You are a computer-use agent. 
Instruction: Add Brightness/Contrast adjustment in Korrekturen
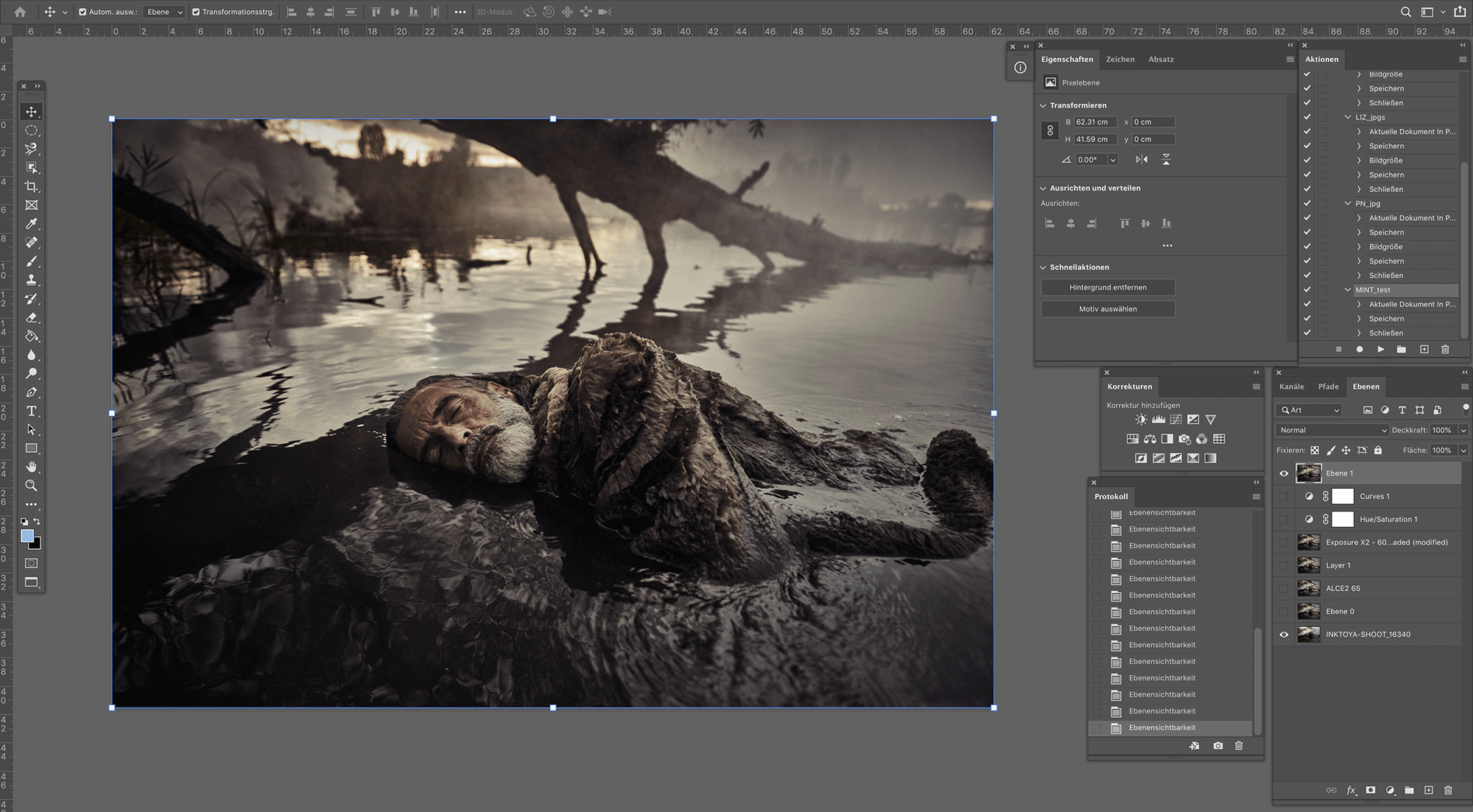[1141, 420]
